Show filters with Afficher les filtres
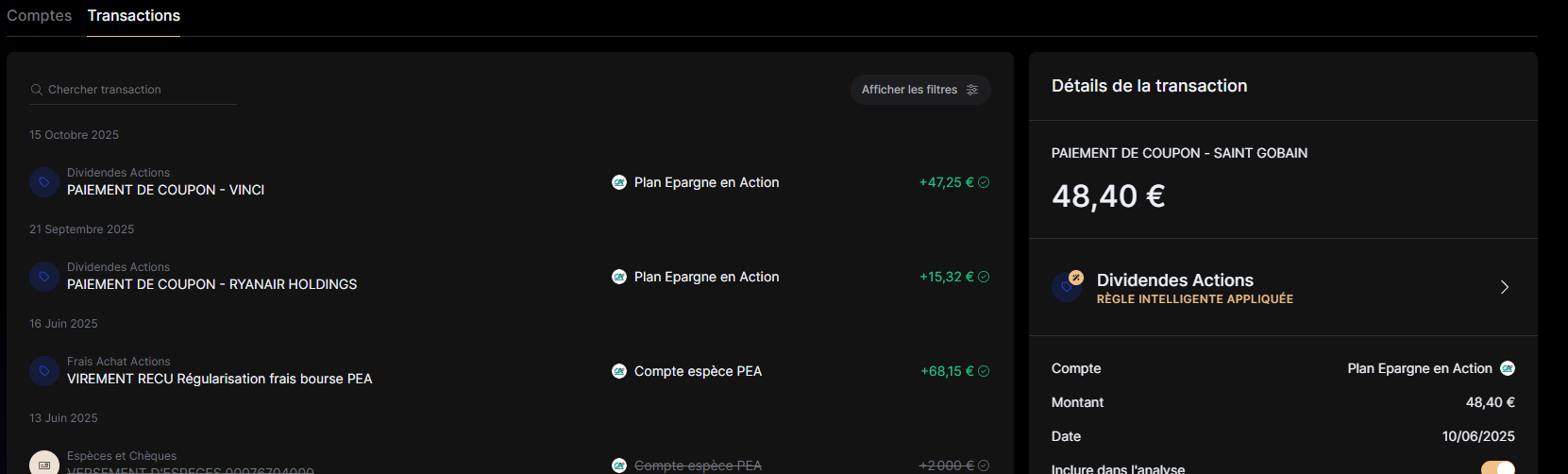Screen dimensions: 1568x474 [x=909, y=90]
